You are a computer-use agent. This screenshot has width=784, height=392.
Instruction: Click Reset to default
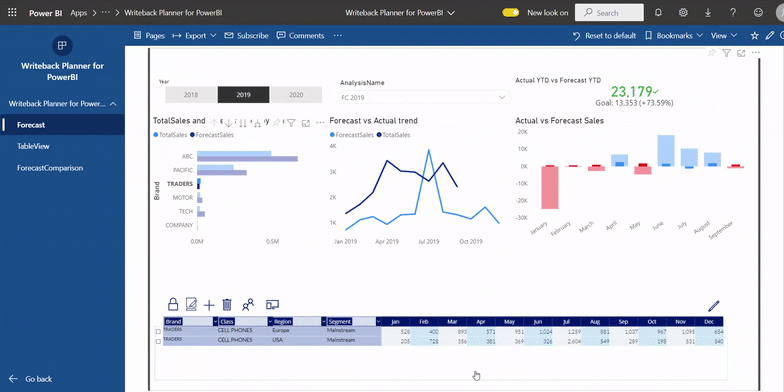pyautogui.click(x=604, y=36)
